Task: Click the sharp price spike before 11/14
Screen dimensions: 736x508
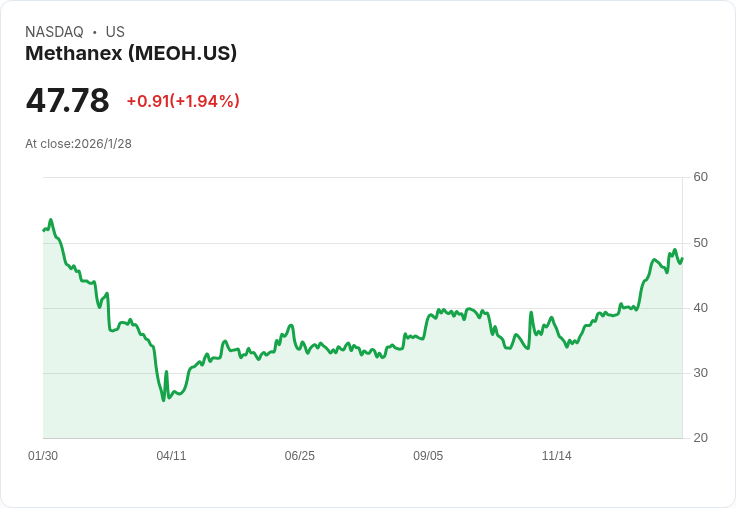Action: coord(531,313)
